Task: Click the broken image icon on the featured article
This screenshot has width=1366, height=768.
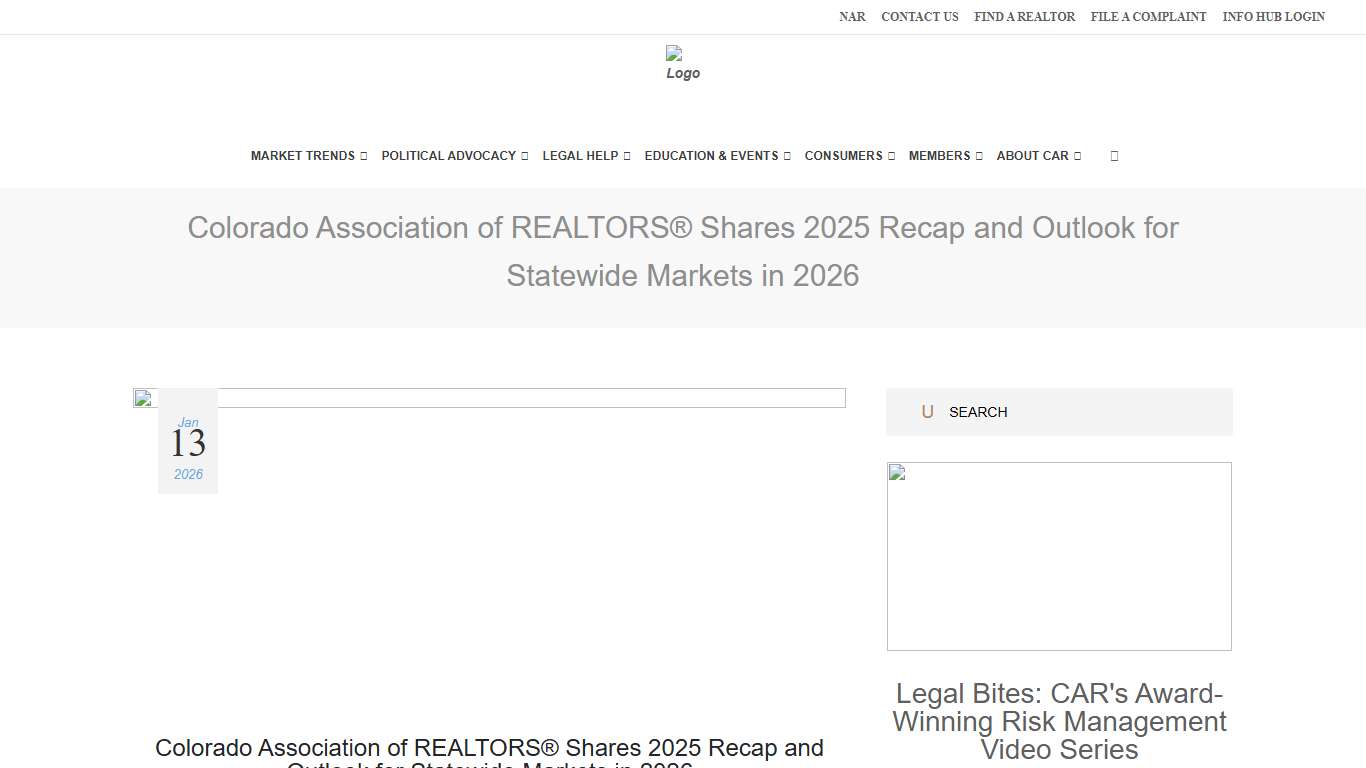Action: point(141,397)
